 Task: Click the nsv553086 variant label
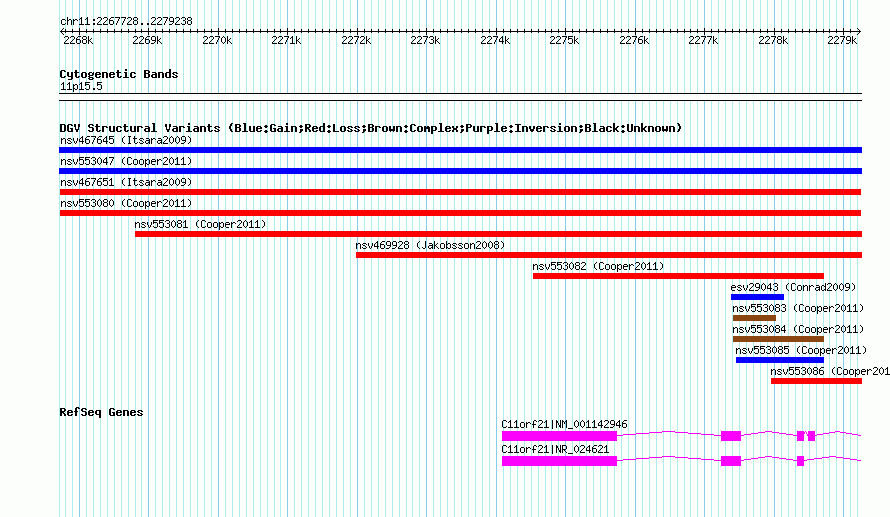(830, 371)
